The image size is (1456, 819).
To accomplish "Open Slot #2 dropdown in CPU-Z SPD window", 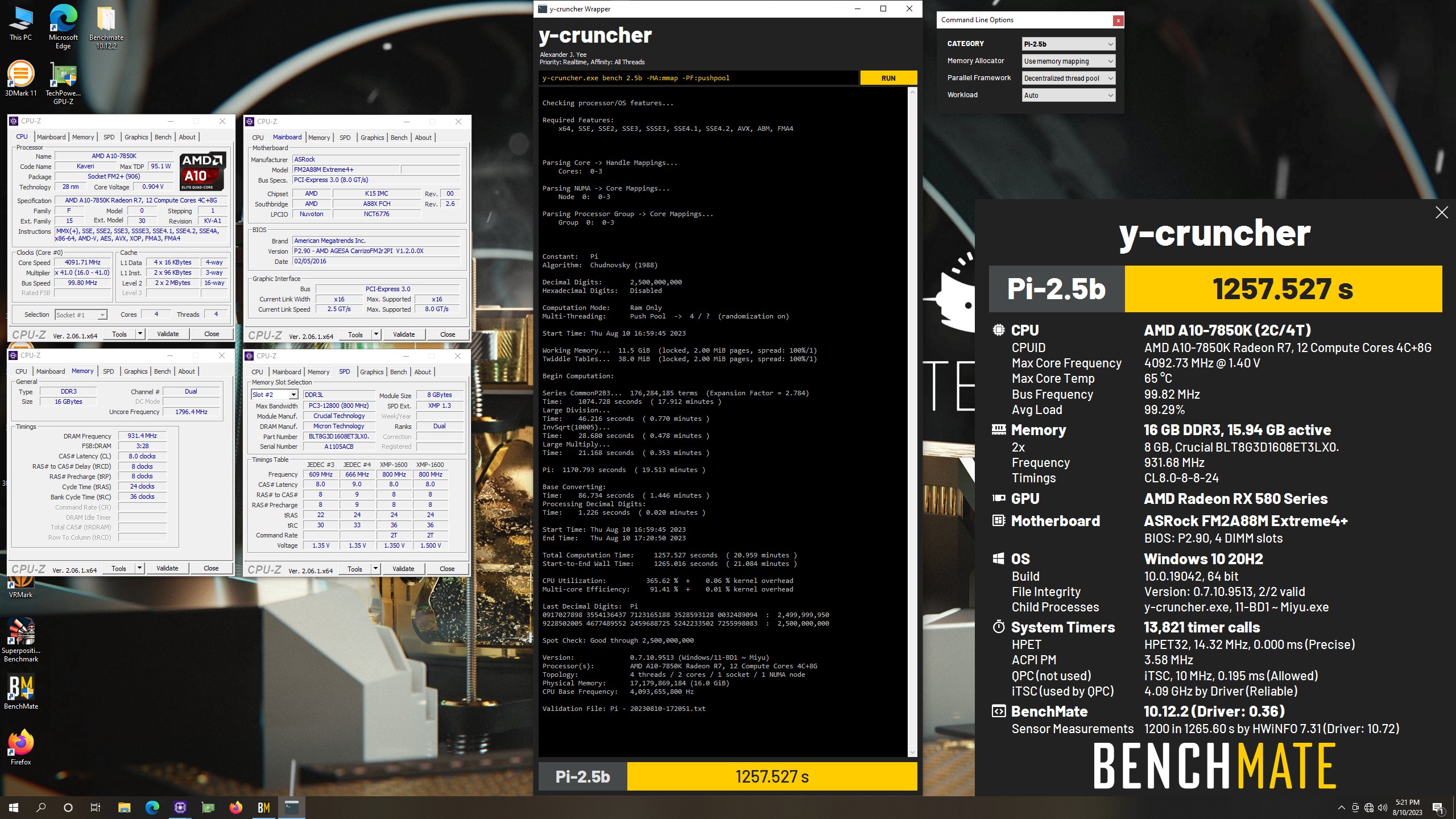I will tap(275, 395).
